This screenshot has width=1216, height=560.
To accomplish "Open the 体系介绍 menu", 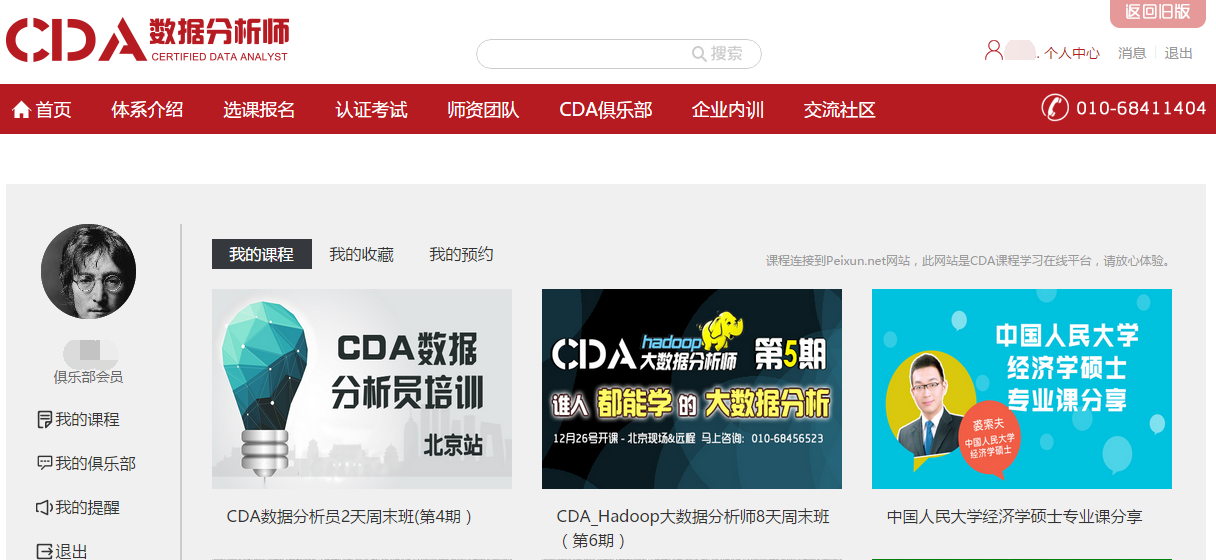I will (147, 110).
